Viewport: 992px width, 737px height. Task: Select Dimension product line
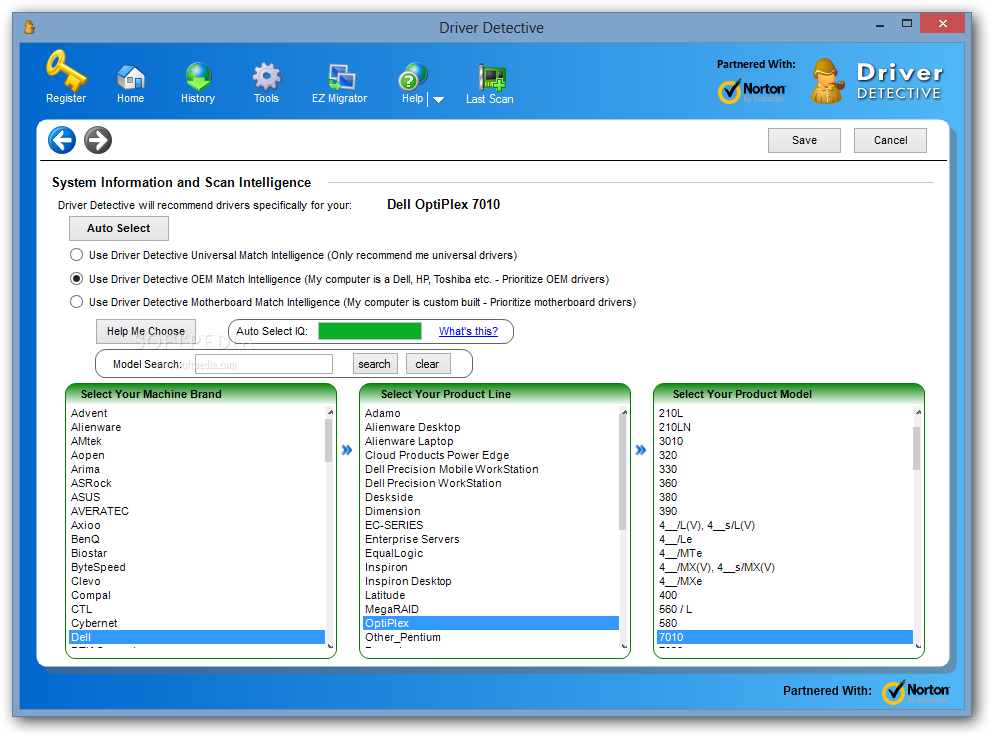491,511
